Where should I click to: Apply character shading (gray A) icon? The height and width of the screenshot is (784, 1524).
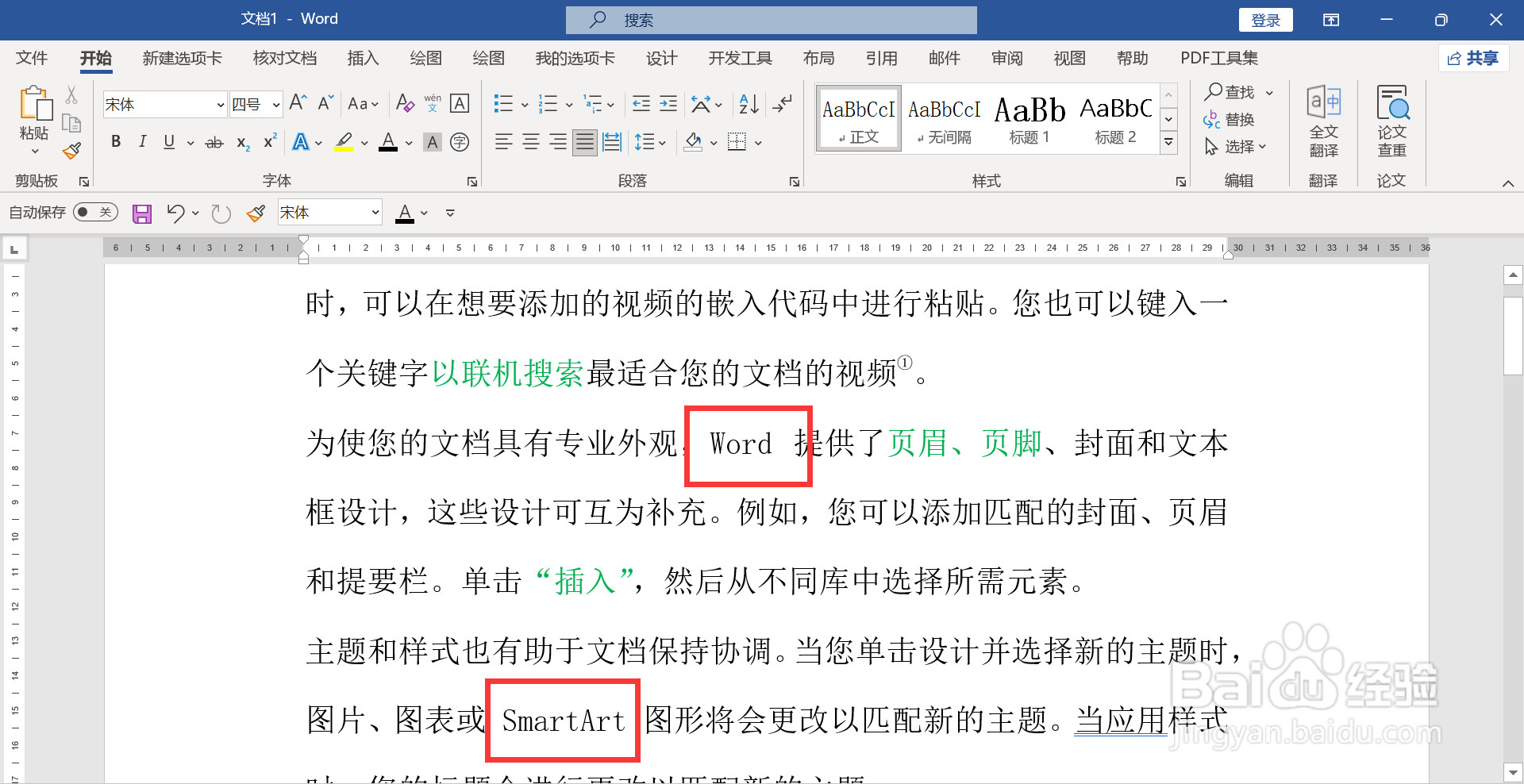pos(433,143)
